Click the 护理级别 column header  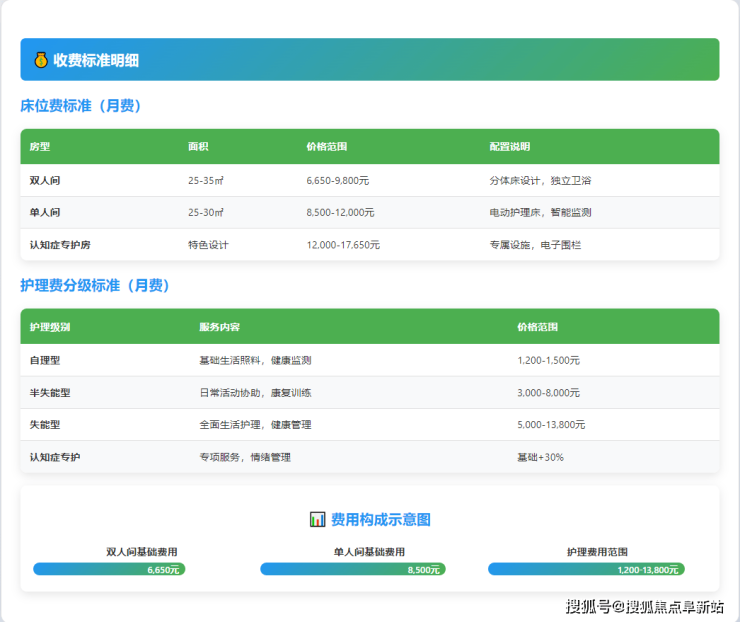pos(50,327)
